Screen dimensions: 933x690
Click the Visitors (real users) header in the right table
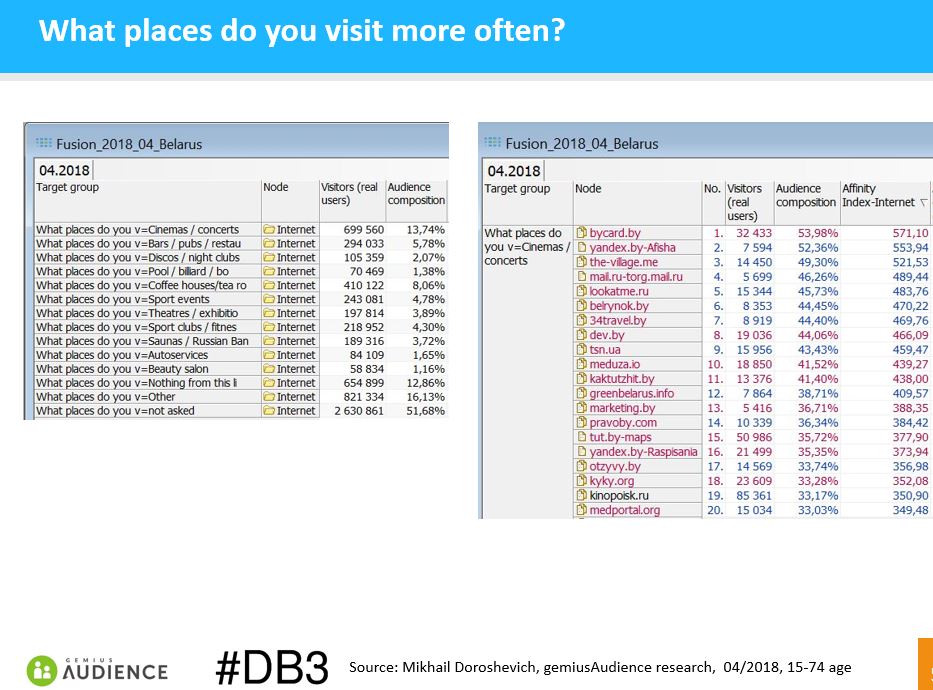click(744, 202)
